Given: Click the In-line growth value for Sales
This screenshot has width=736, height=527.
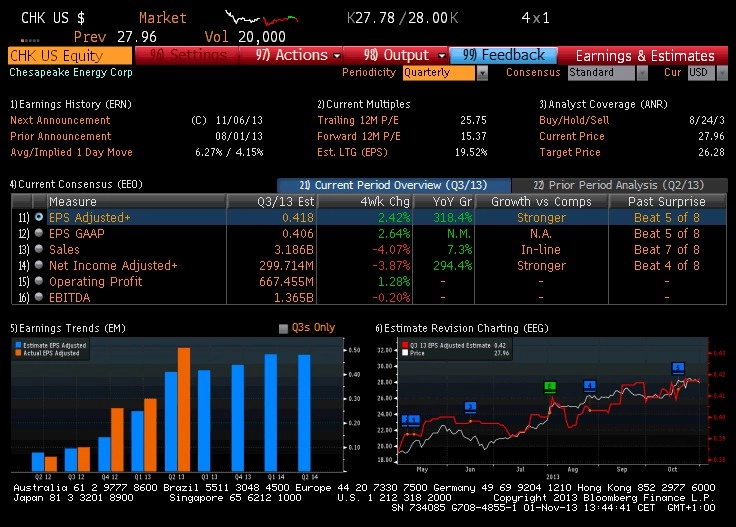Looking at the screenshot, I should click(541, 250).
